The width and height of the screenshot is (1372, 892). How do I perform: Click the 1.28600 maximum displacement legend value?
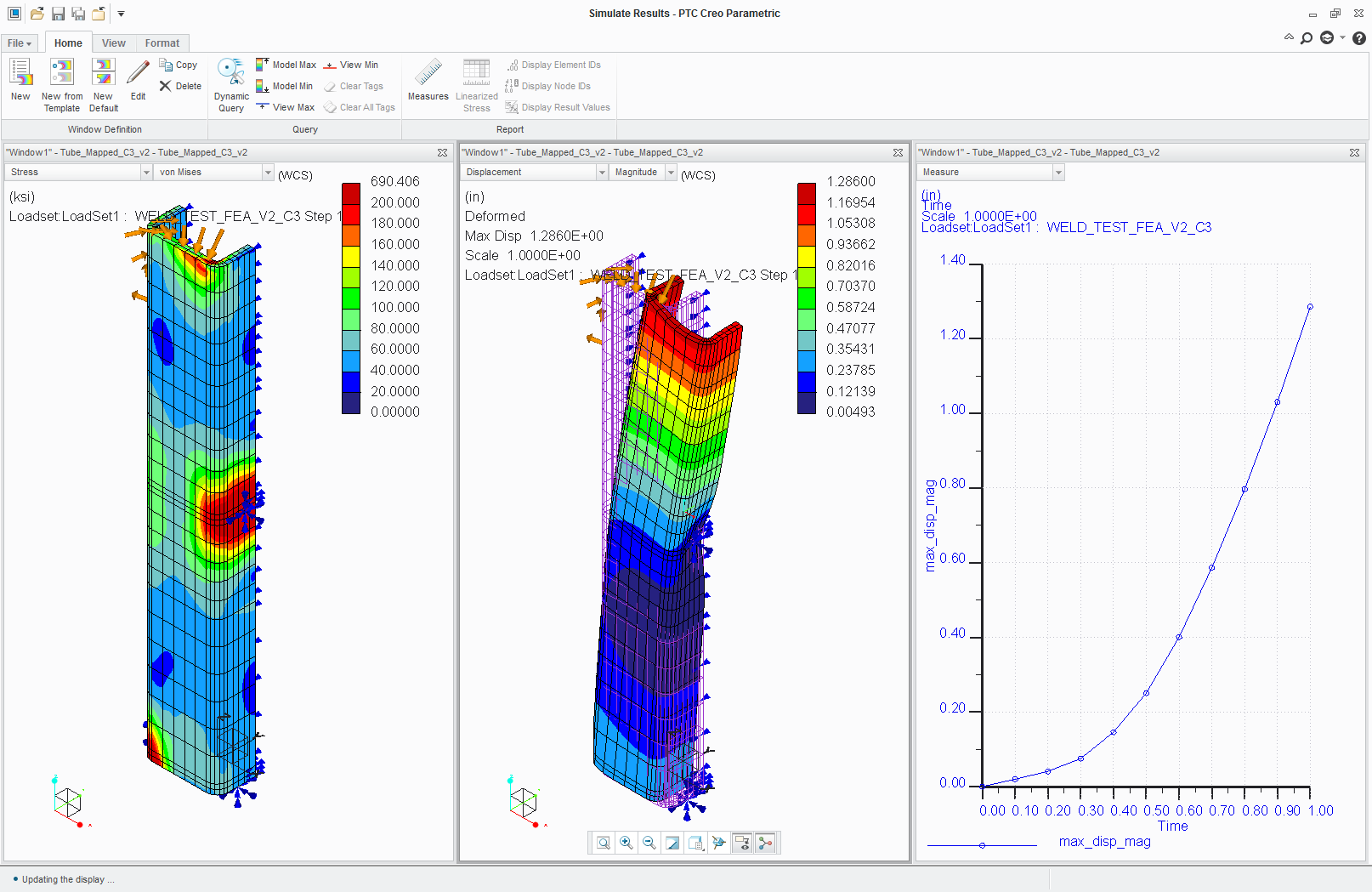tap(851, 181)
